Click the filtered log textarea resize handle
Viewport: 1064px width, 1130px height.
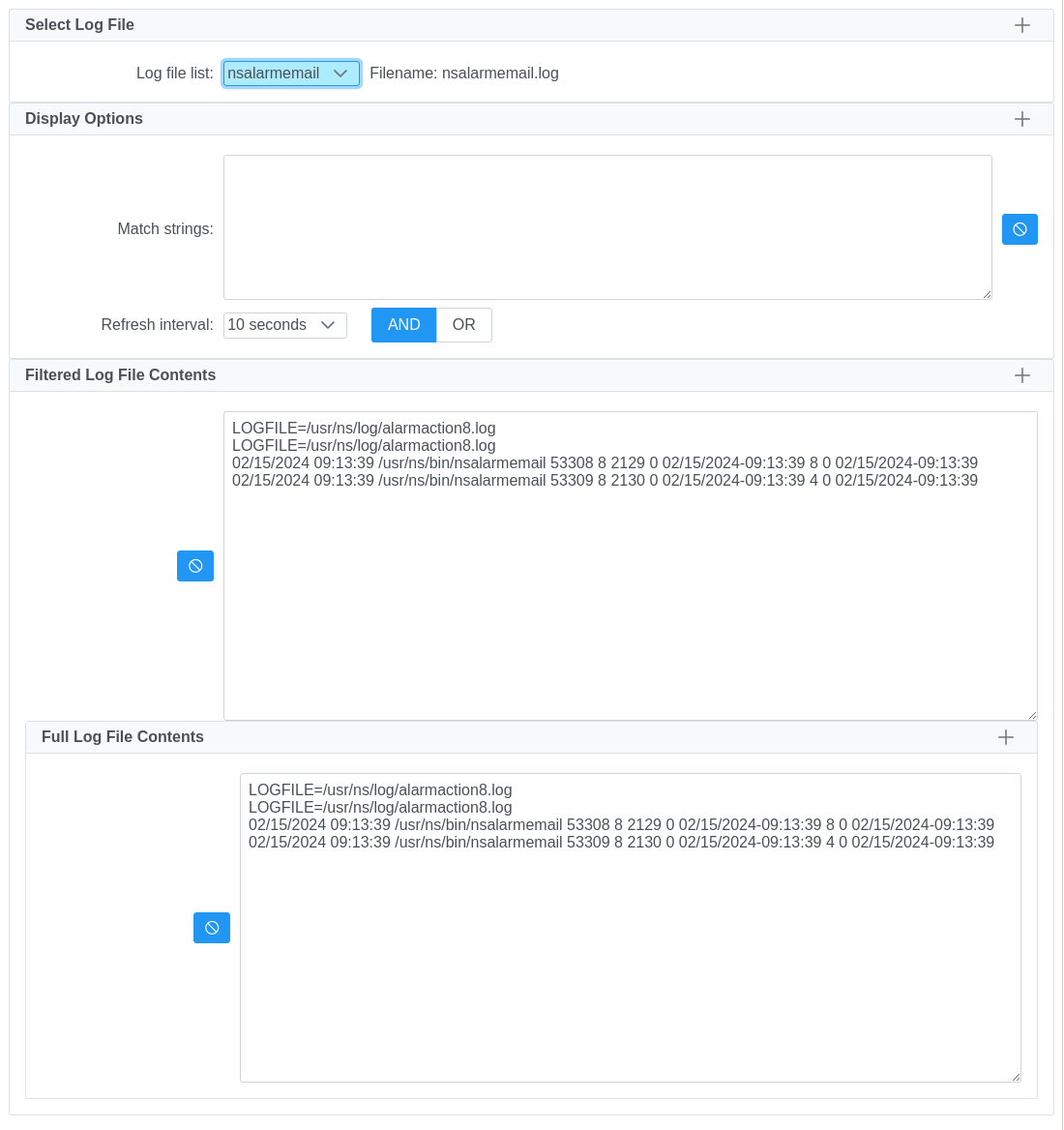[x=1032, y=715]
